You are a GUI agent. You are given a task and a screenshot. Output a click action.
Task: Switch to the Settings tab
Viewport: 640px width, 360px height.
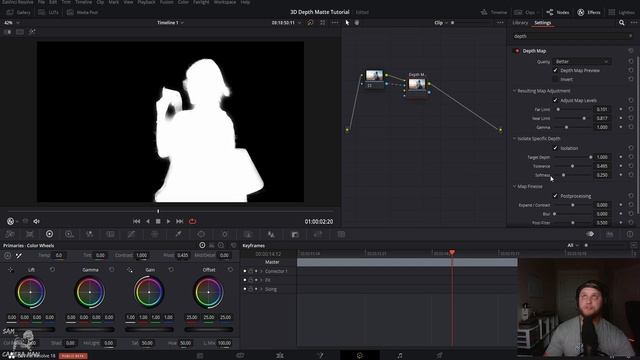click(x=543, y=23)
